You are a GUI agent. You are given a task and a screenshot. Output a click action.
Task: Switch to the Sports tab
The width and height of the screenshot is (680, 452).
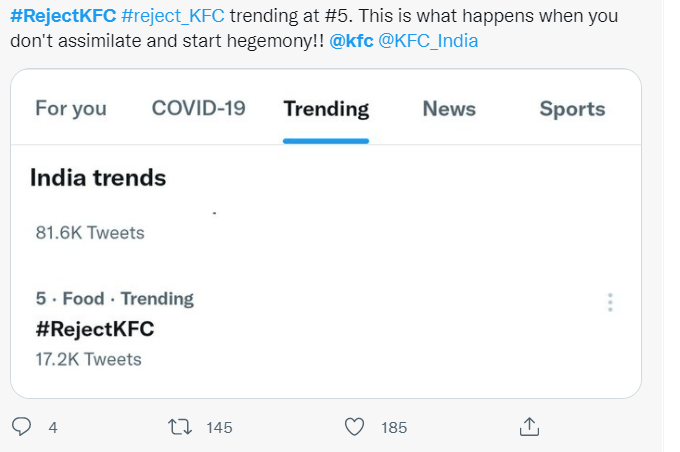point(572,109)
